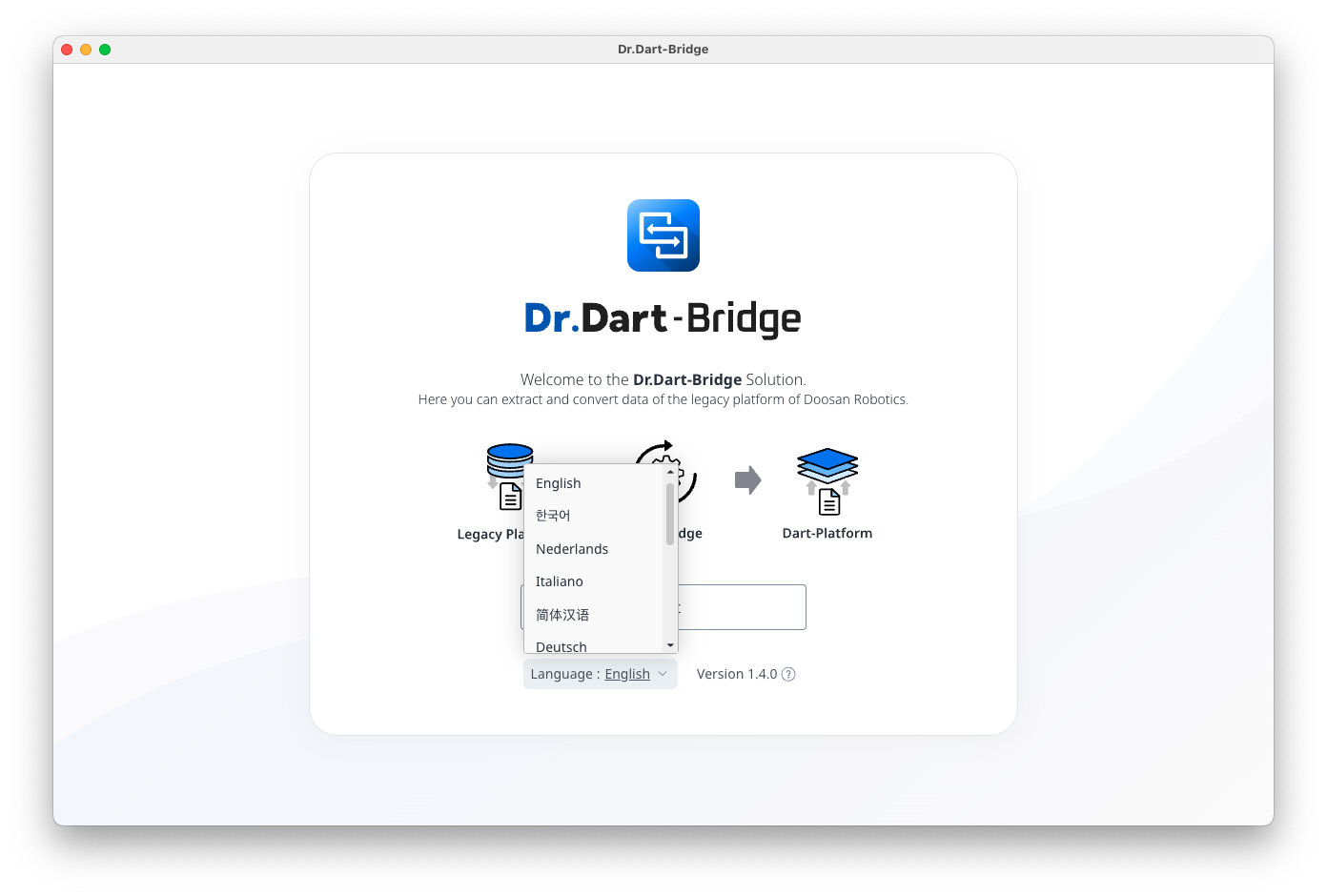
Task: Click the start button behind the dropdown
Action: tap(742, 607)
